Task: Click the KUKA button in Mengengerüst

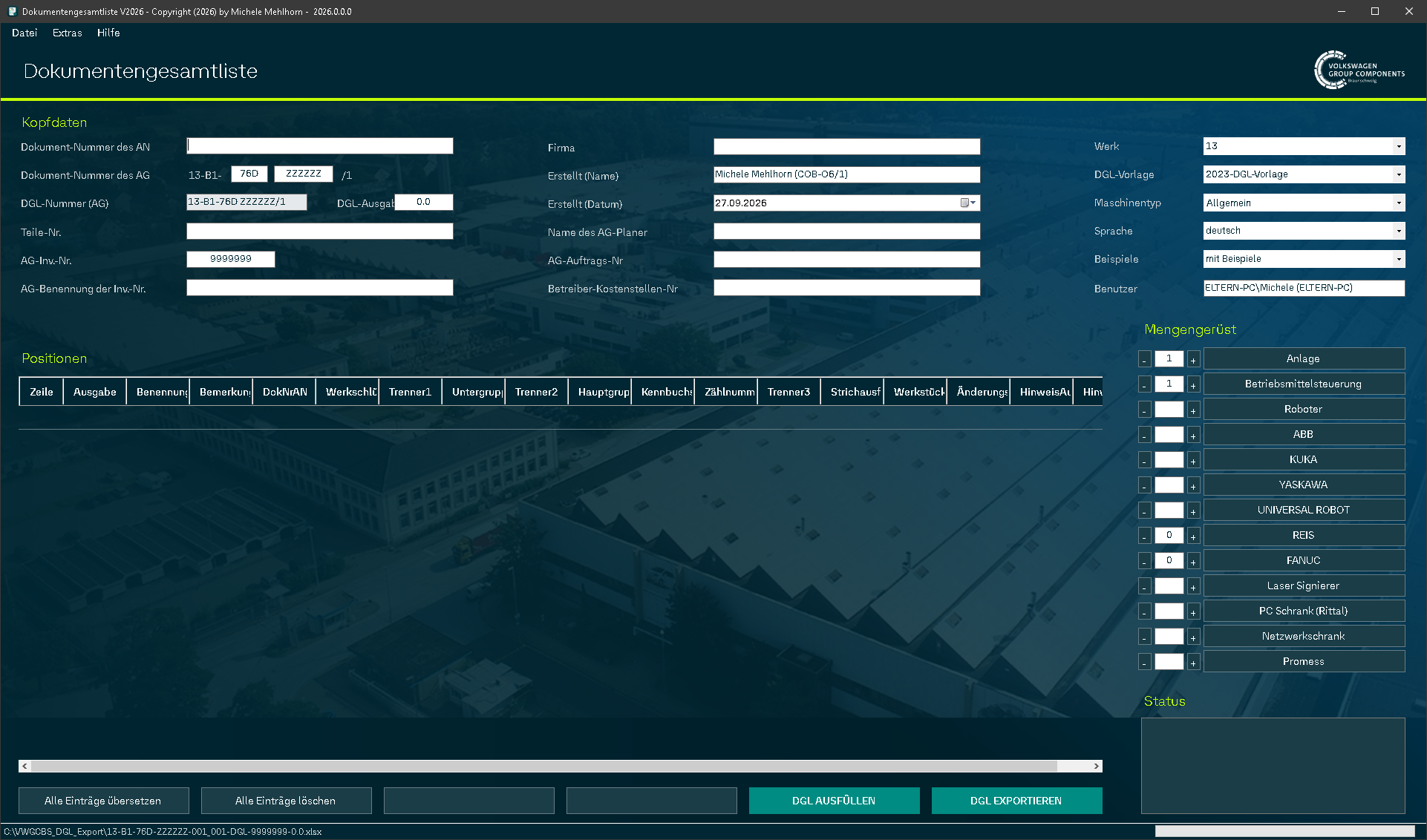Action: pyautogui.click(x=1304, y=459)
